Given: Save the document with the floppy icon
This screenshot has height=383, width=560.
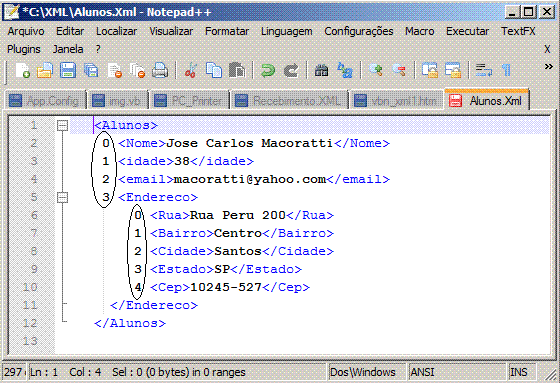Looking at the screenshot, I should pyautogui.click(x=68, y=70).
